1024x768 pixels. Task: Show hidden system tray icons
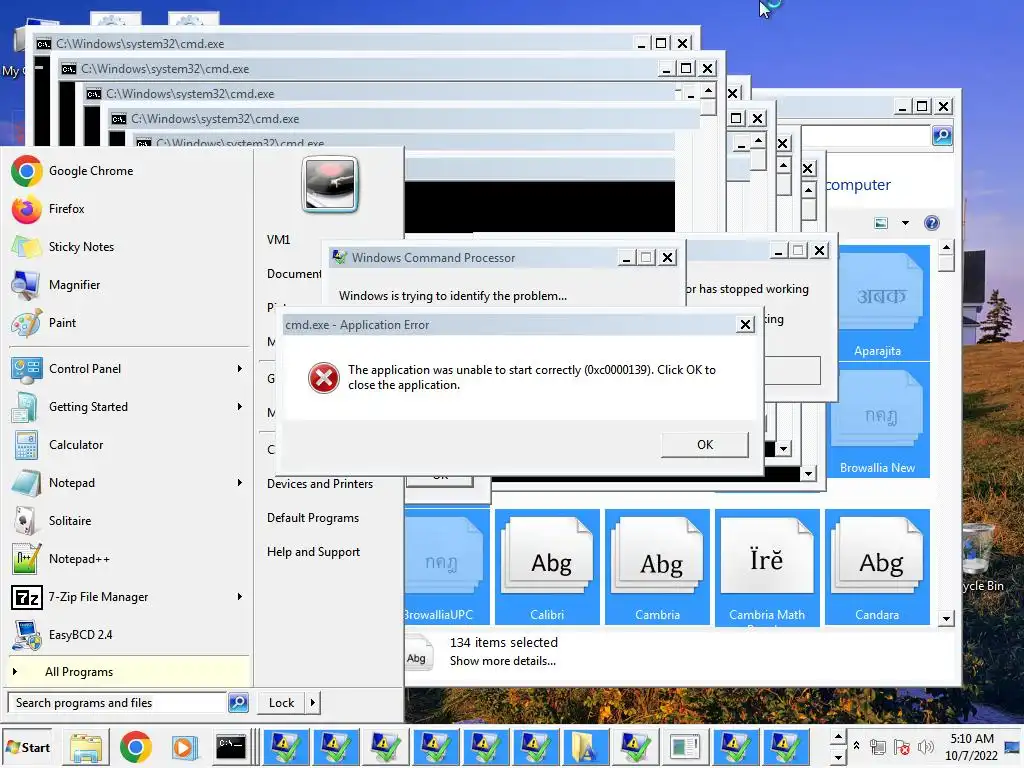(x=856, y=746)
